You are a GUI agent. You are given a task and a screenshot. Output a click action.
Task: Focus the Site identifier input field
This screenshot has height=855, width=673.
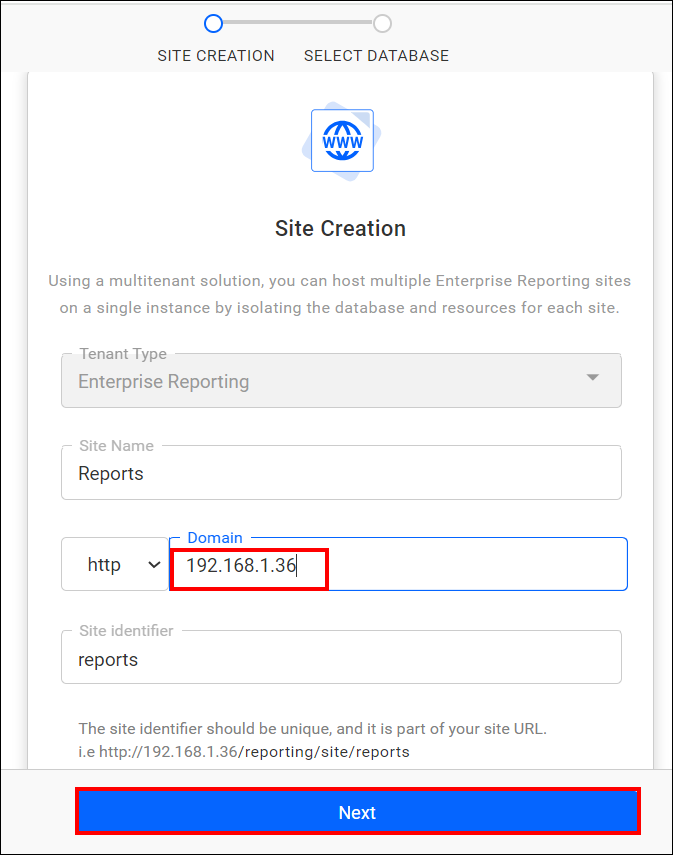[x=341, y=660]
